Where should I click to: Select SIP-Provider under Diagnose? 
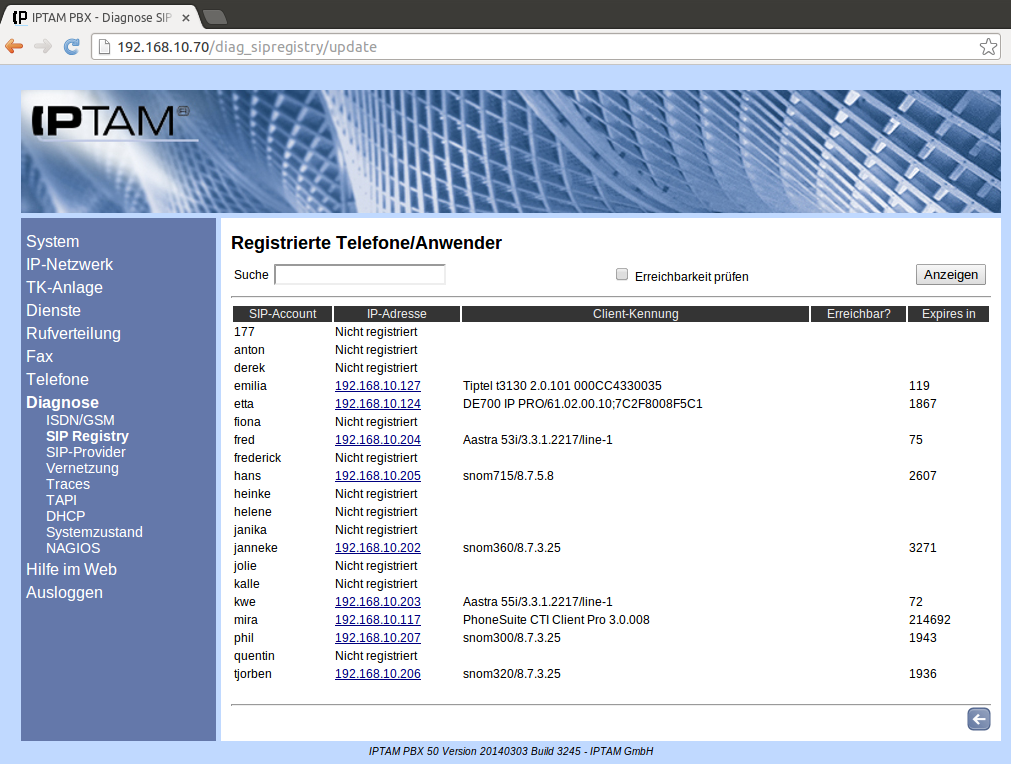tap(86, 452)
